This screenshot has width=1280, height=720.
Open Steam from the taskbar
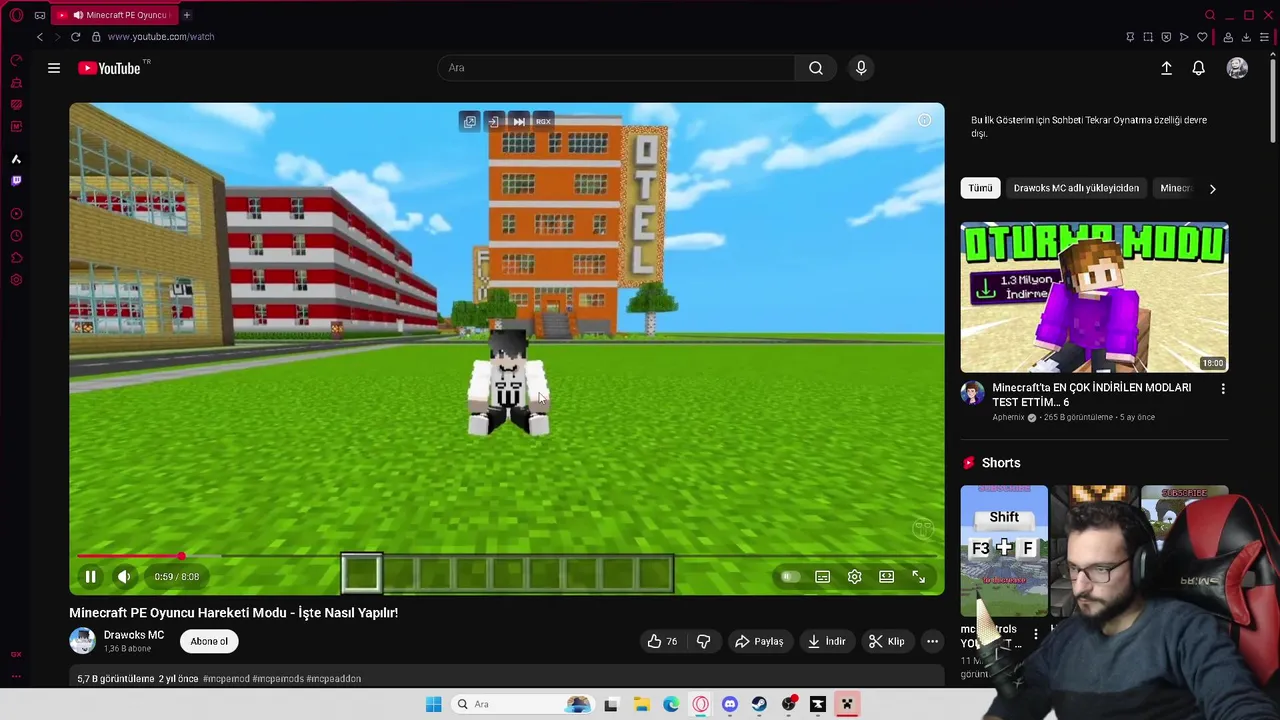(759, 704)
